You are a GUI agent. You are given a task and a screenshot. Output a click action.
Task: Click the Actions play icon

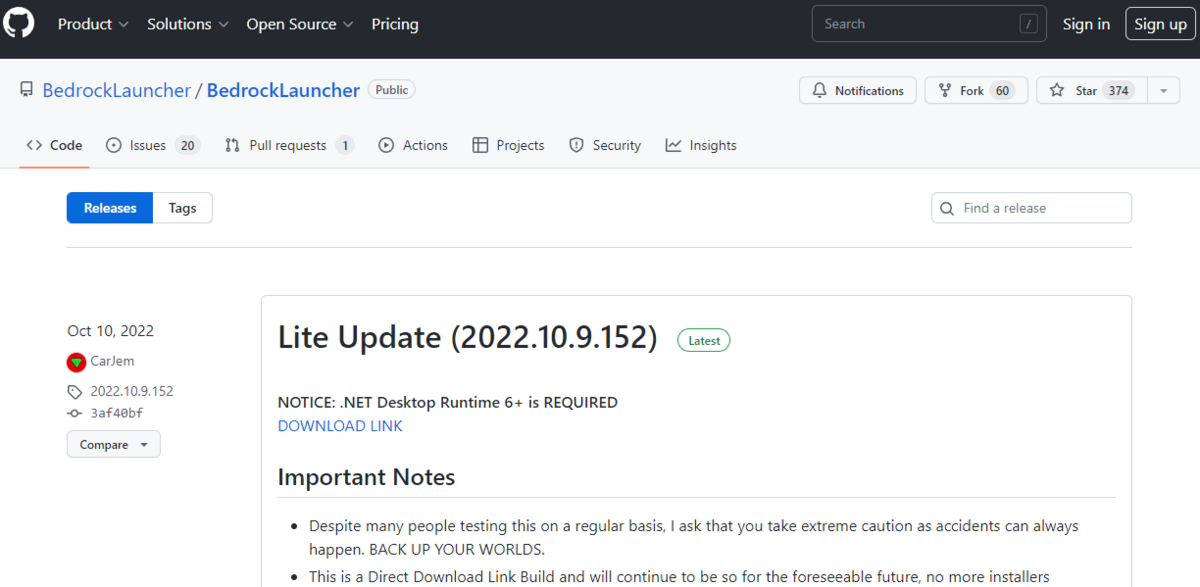(x=386, y=145)
